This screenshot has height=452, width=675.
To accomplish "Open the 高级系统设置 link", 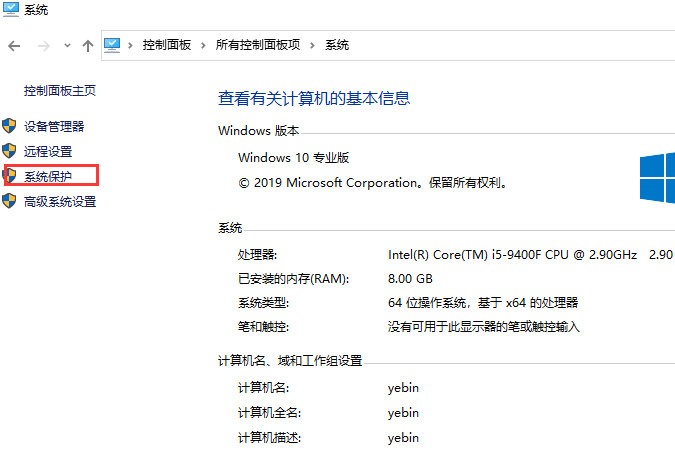I will [60, 202].
